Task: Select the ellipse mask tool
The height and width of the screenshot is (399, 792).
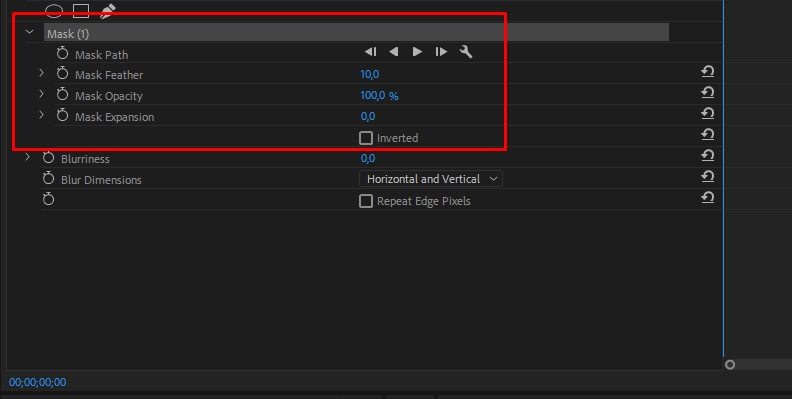Action: (54, 11)
